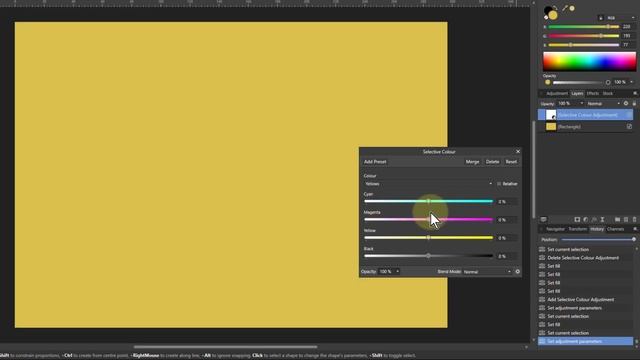Enable the Relative checkbox
The image size is (640, 360).
(499, 184)
